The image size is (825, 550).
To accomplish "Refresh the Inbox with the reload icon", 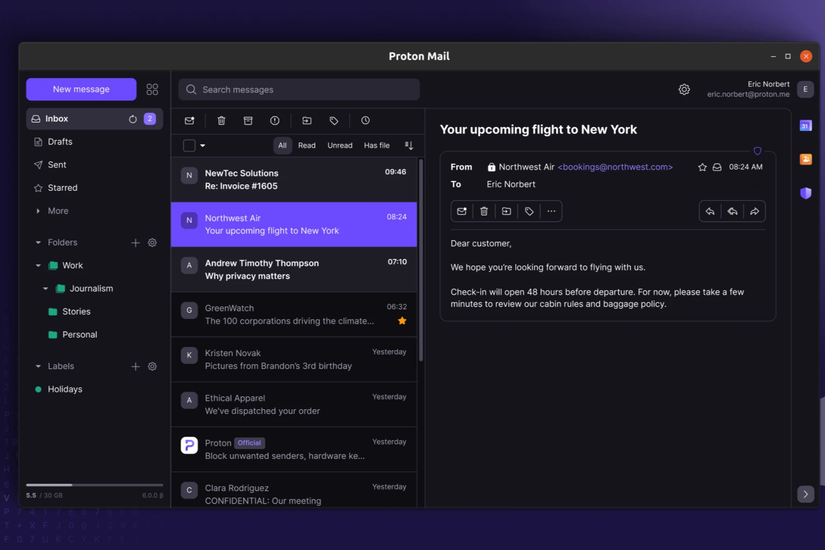I will click(133, 119).
